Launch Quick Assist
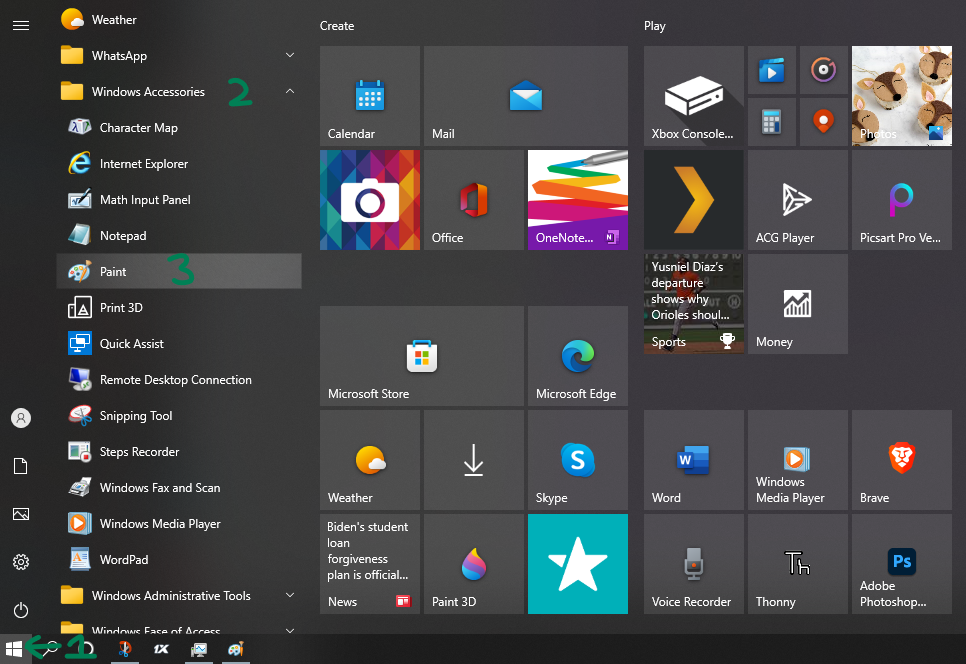Screen dimensions: 966x664 179,344
